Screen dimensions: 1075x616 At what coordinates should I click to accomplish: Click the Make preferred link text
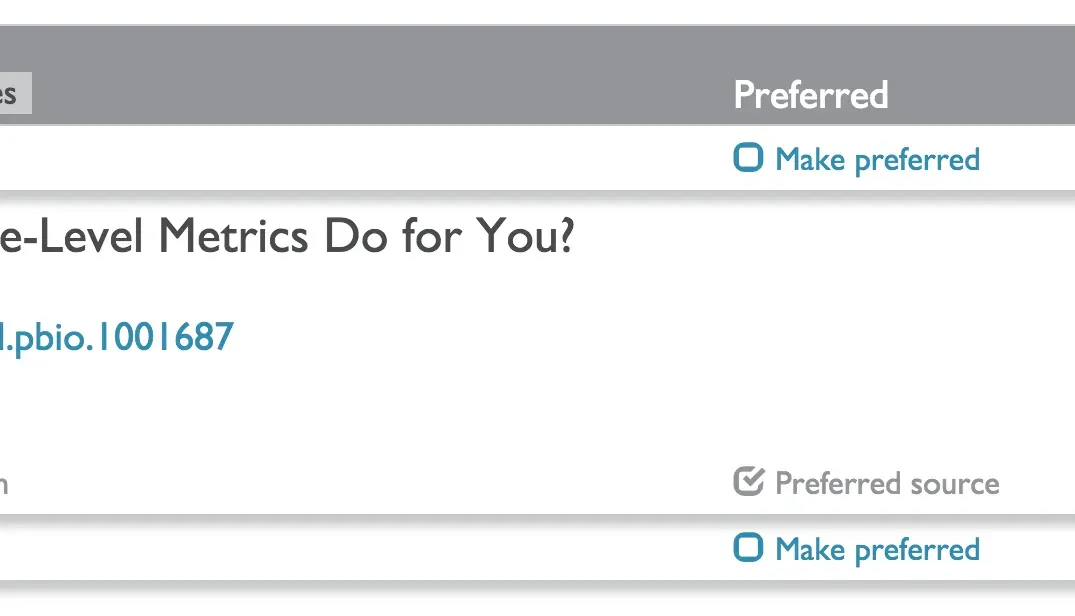tap(877, 158)
